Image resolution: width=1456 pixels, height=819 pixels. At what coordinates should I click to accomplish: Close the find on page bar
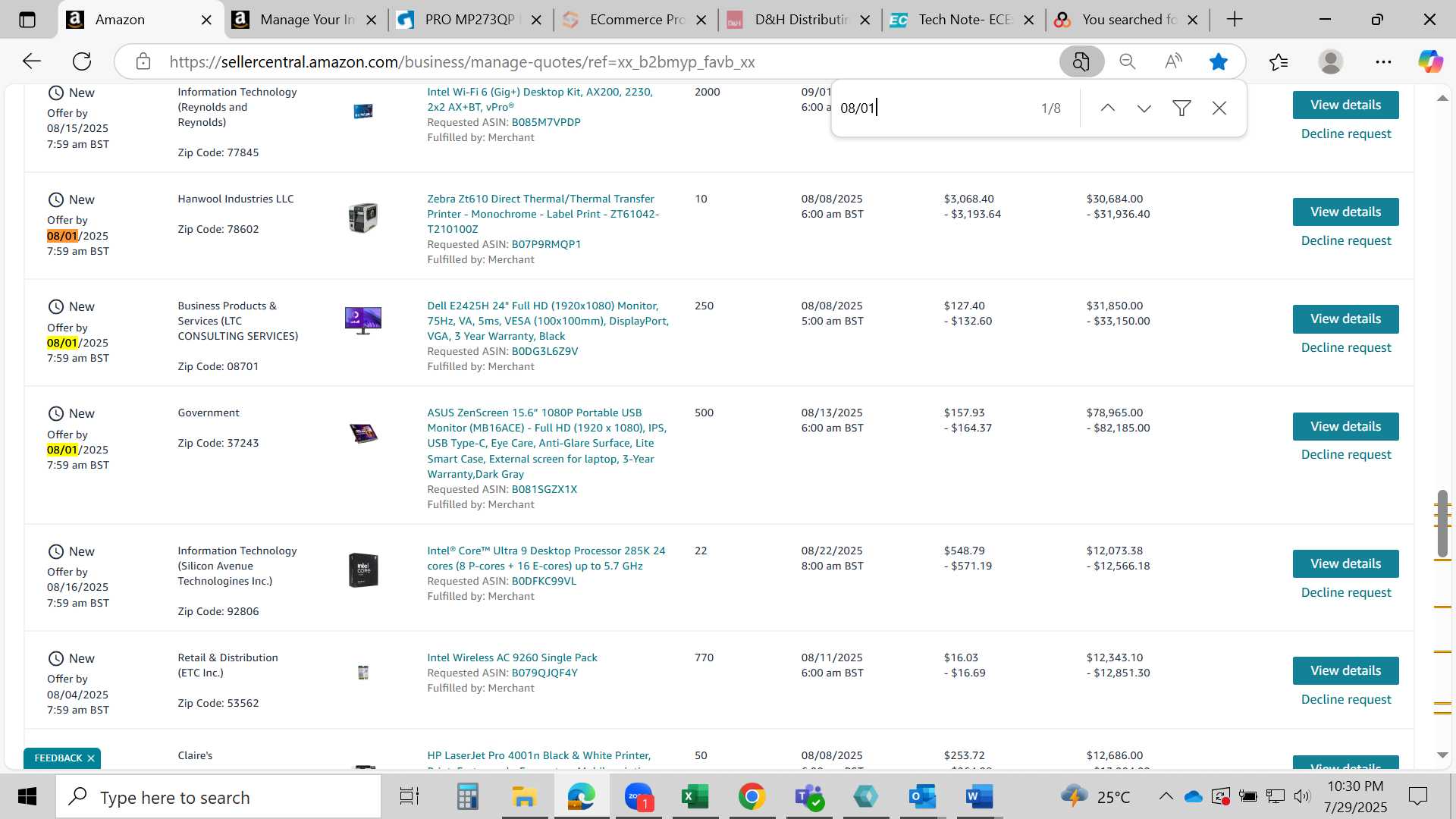[x=1219, y=108]
